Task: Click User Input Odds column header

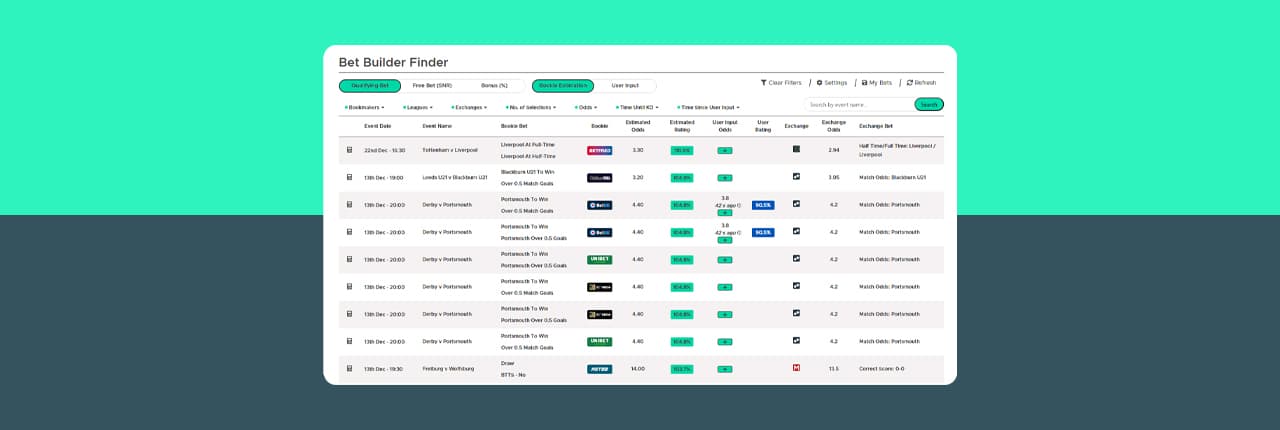Action: (725, 125)
